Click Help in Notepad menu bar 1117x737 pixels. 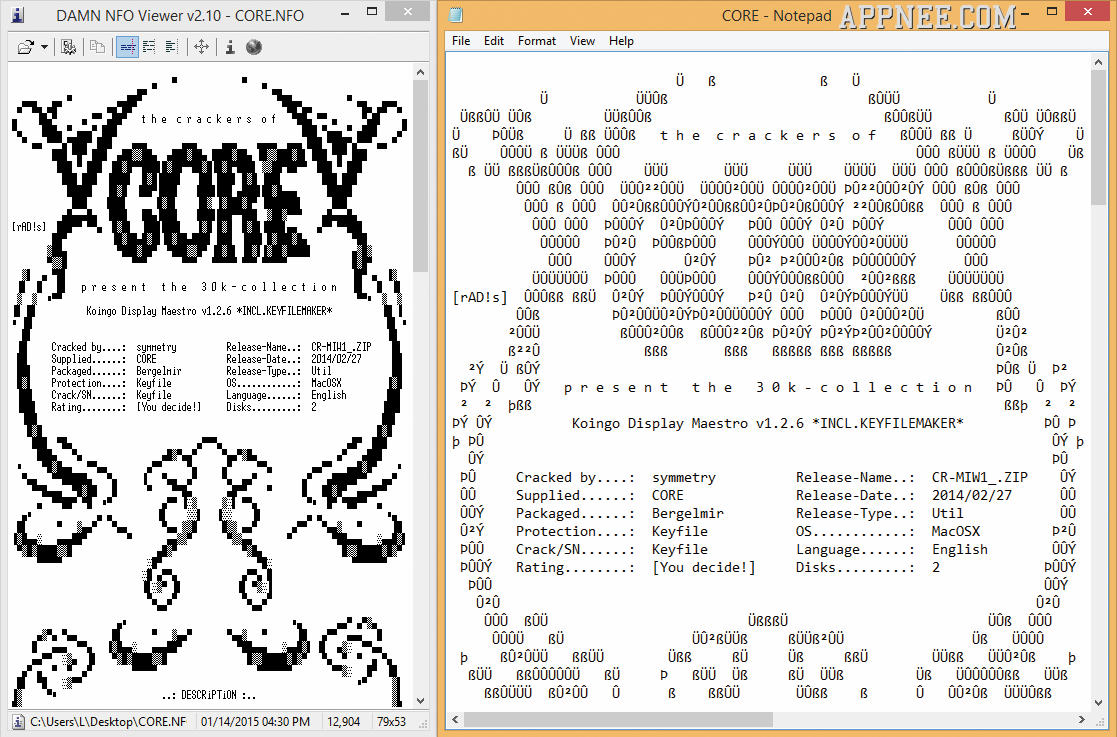click(621, 41)
